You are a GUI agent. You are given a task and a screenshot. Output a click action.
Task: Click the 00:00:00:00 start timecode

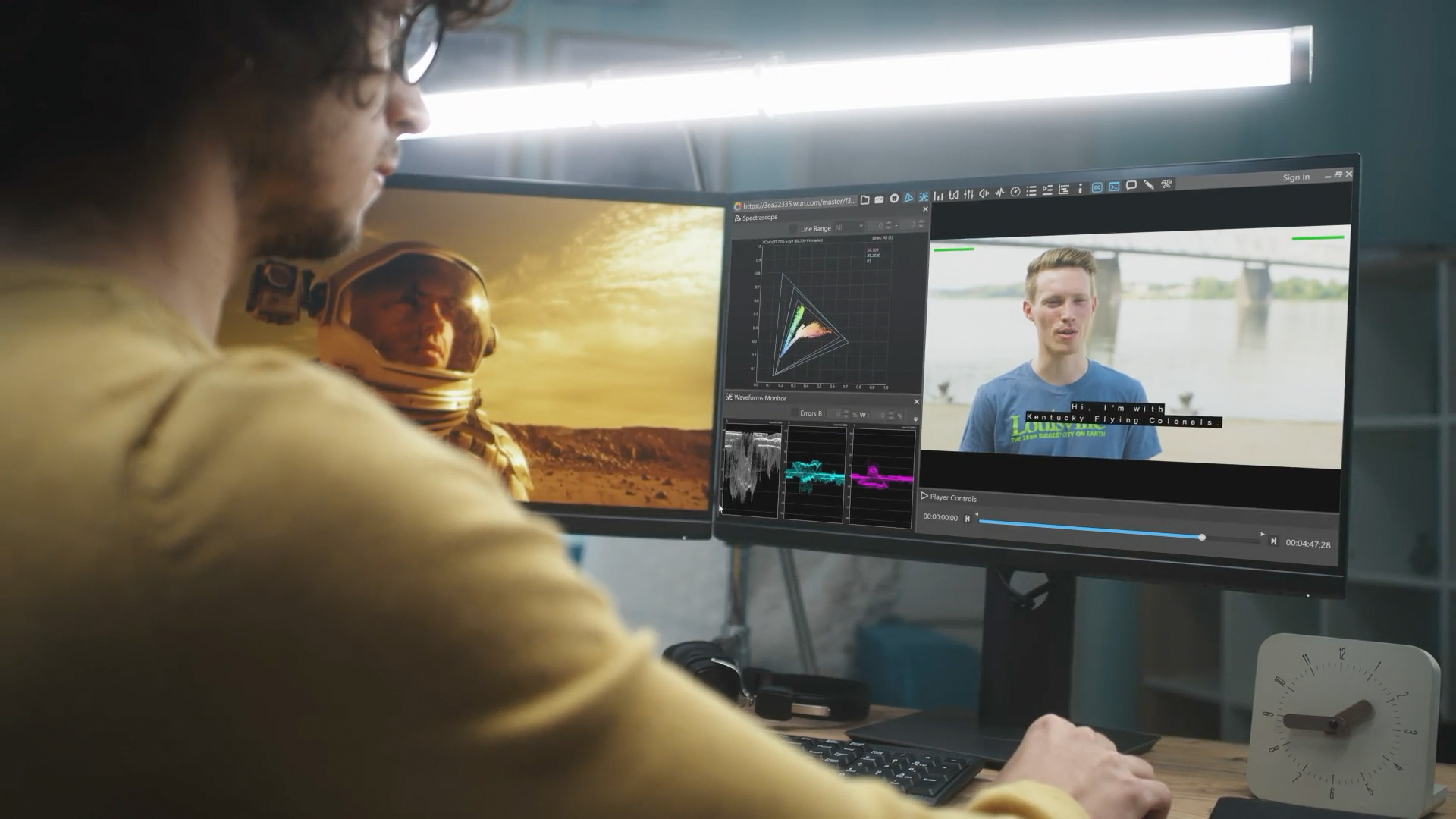(940, 517)
